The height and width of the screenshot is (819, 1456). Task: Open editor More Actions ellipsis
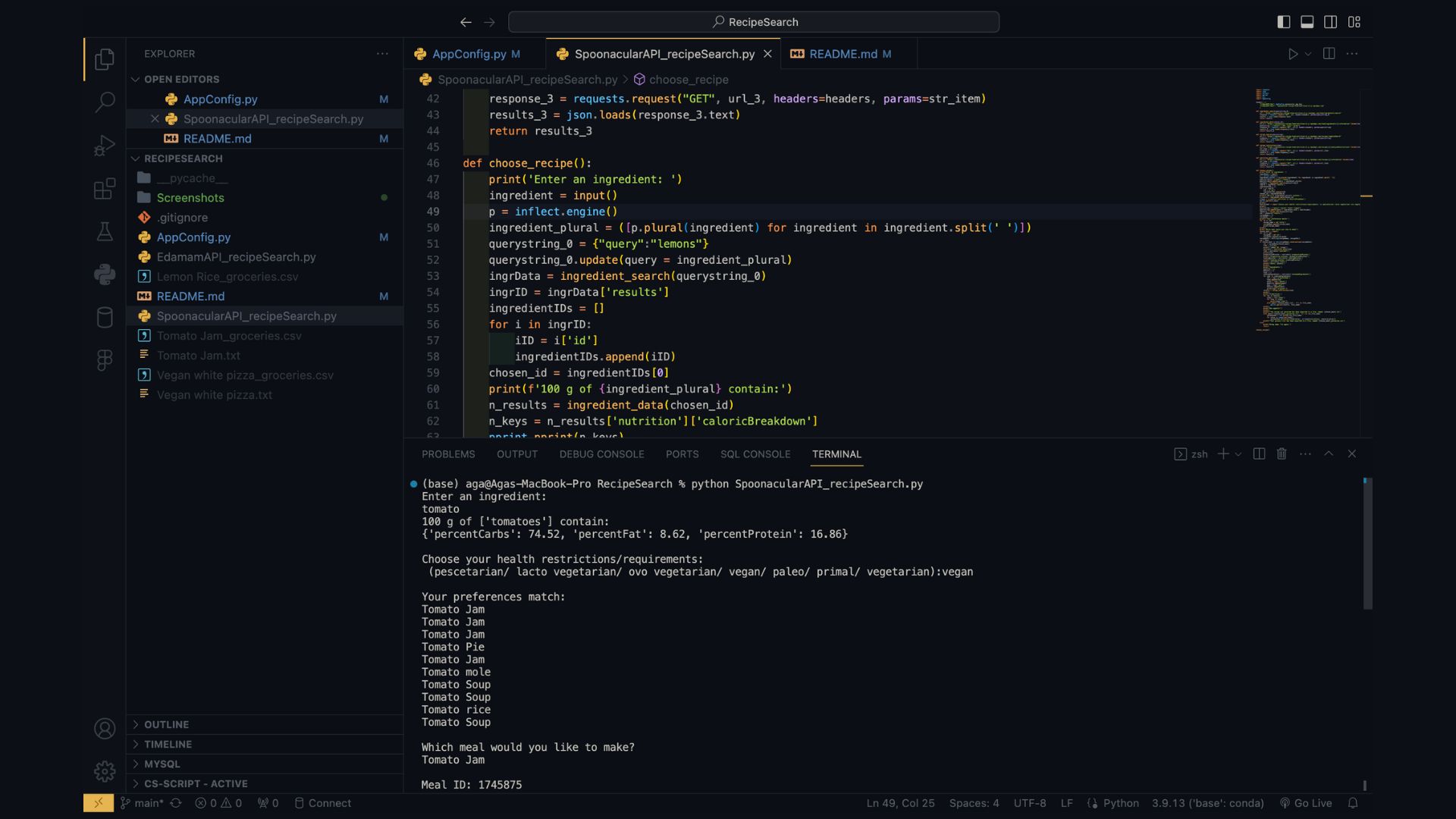[x=1352, y=54]
